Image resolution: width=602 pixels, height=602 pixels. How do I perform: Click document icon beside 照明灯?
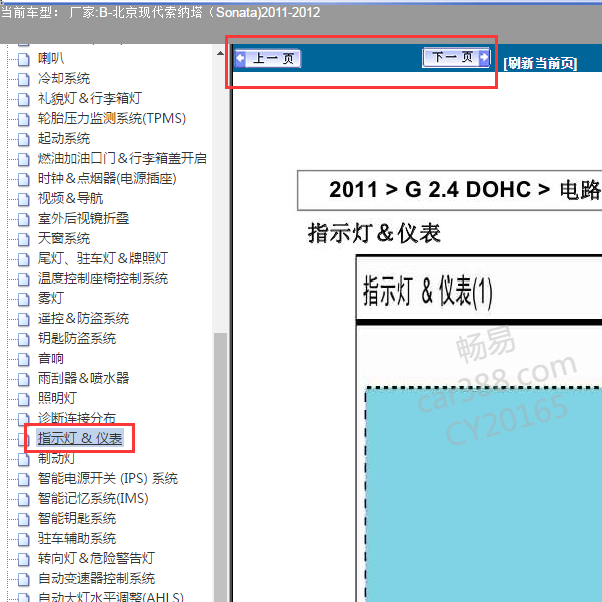[24, 399]
